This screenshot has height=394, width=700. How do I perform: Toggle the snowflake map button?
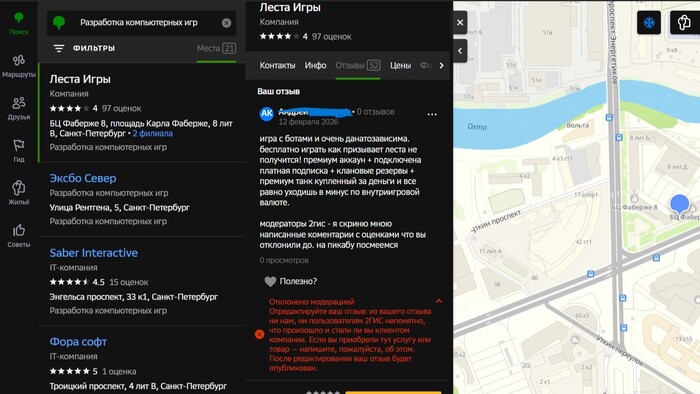[x=649, y=22]
